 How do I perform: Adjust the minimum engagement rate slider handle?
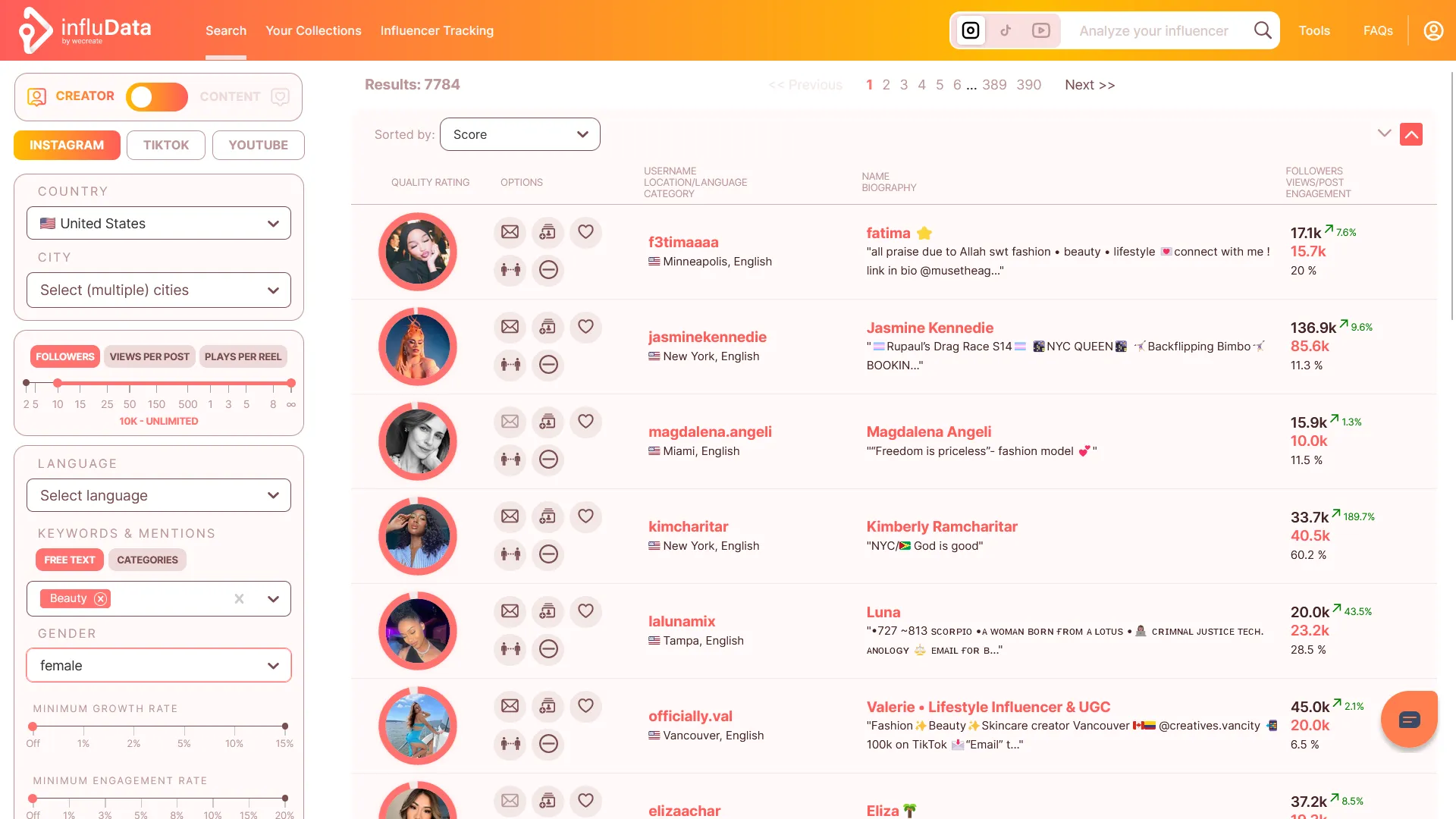[33, 799]
